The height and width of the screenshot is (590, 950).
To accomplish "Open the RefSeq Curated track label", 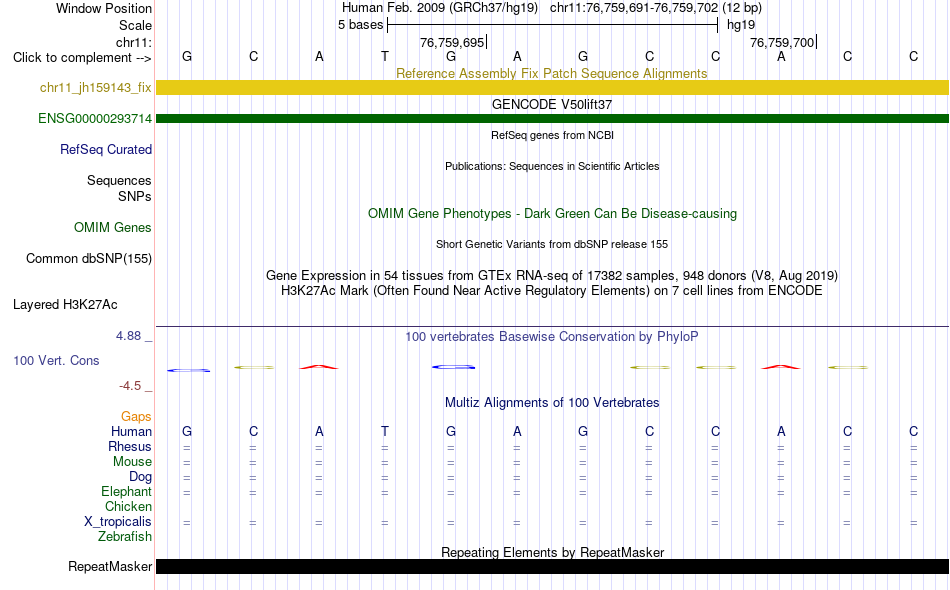I will 105,150.
